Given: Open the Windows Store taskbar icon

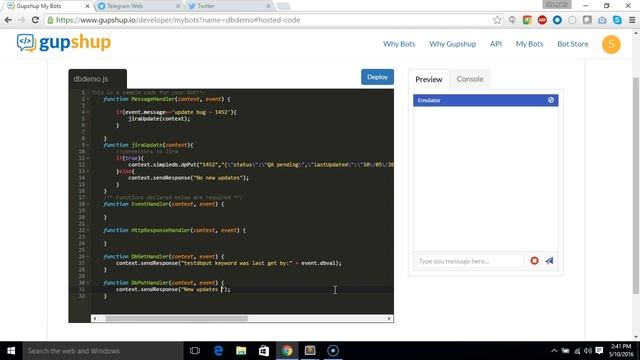Looking at the screenshot, I should click(264, 351).
